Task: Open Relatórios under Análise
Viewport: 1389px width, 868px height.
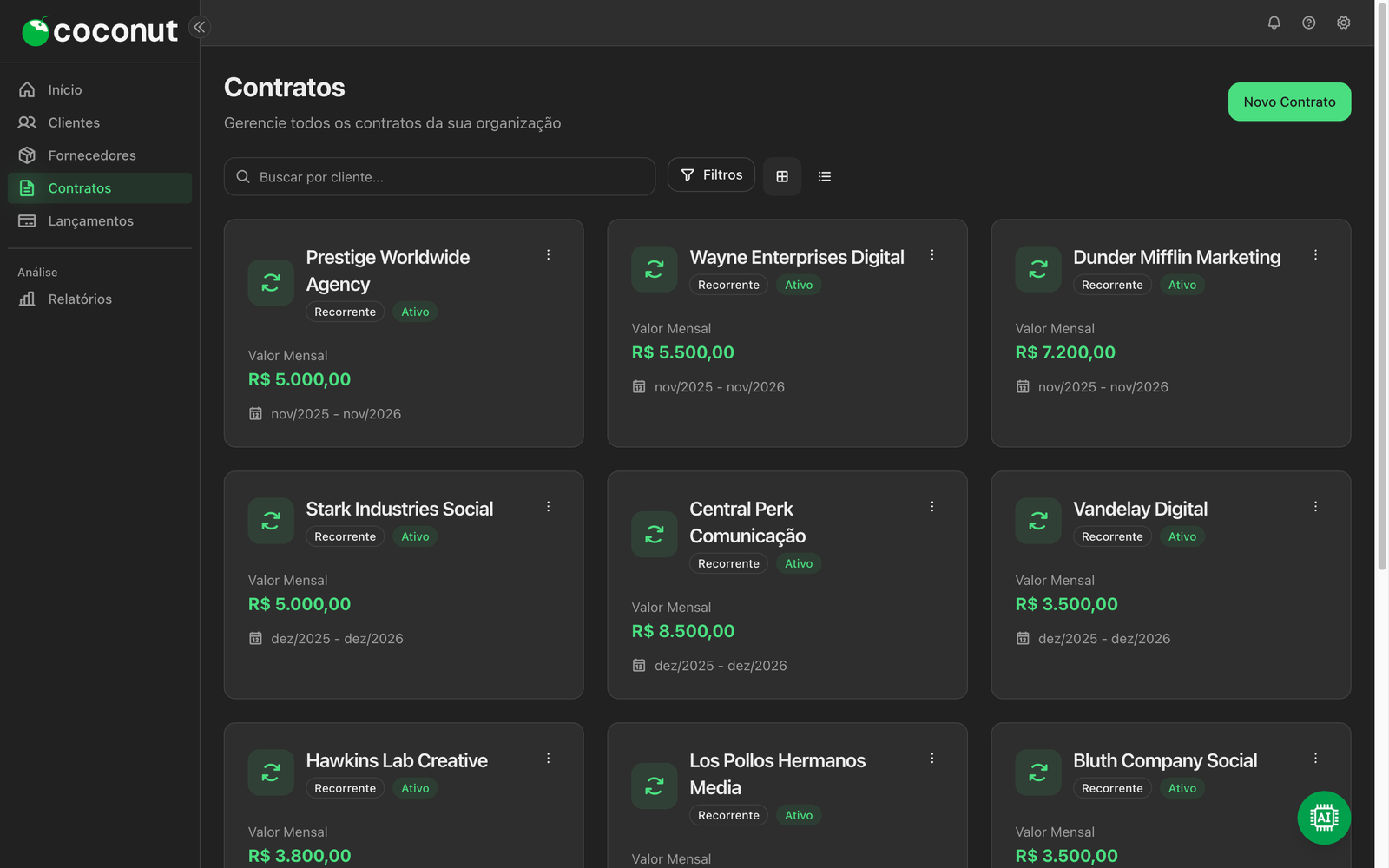Action: click(100, 299)
